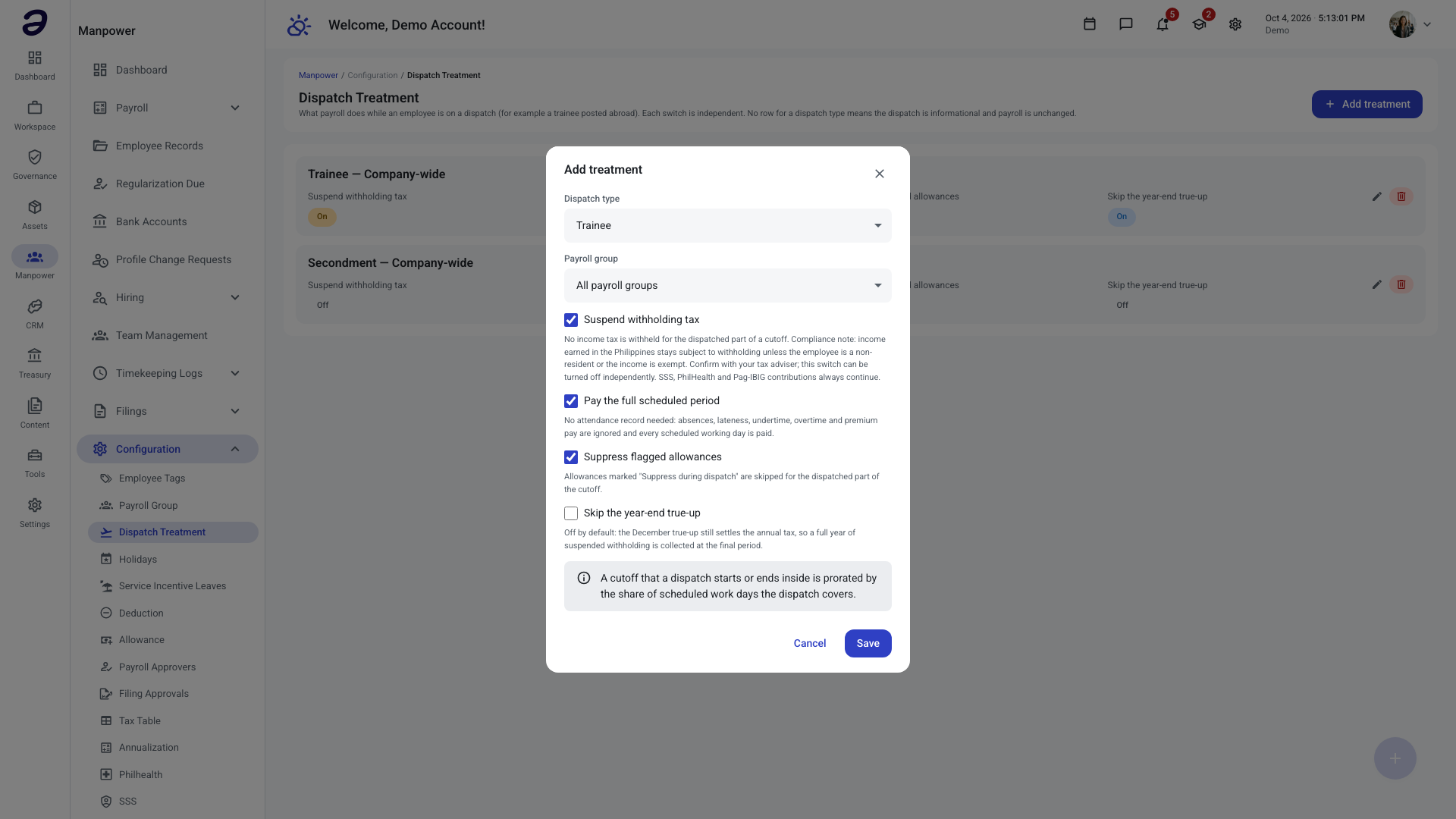Open the graduation cap learning icon
This screenshot has width=1456, height=819.
pyautogui.click(x=1199, y=24)
